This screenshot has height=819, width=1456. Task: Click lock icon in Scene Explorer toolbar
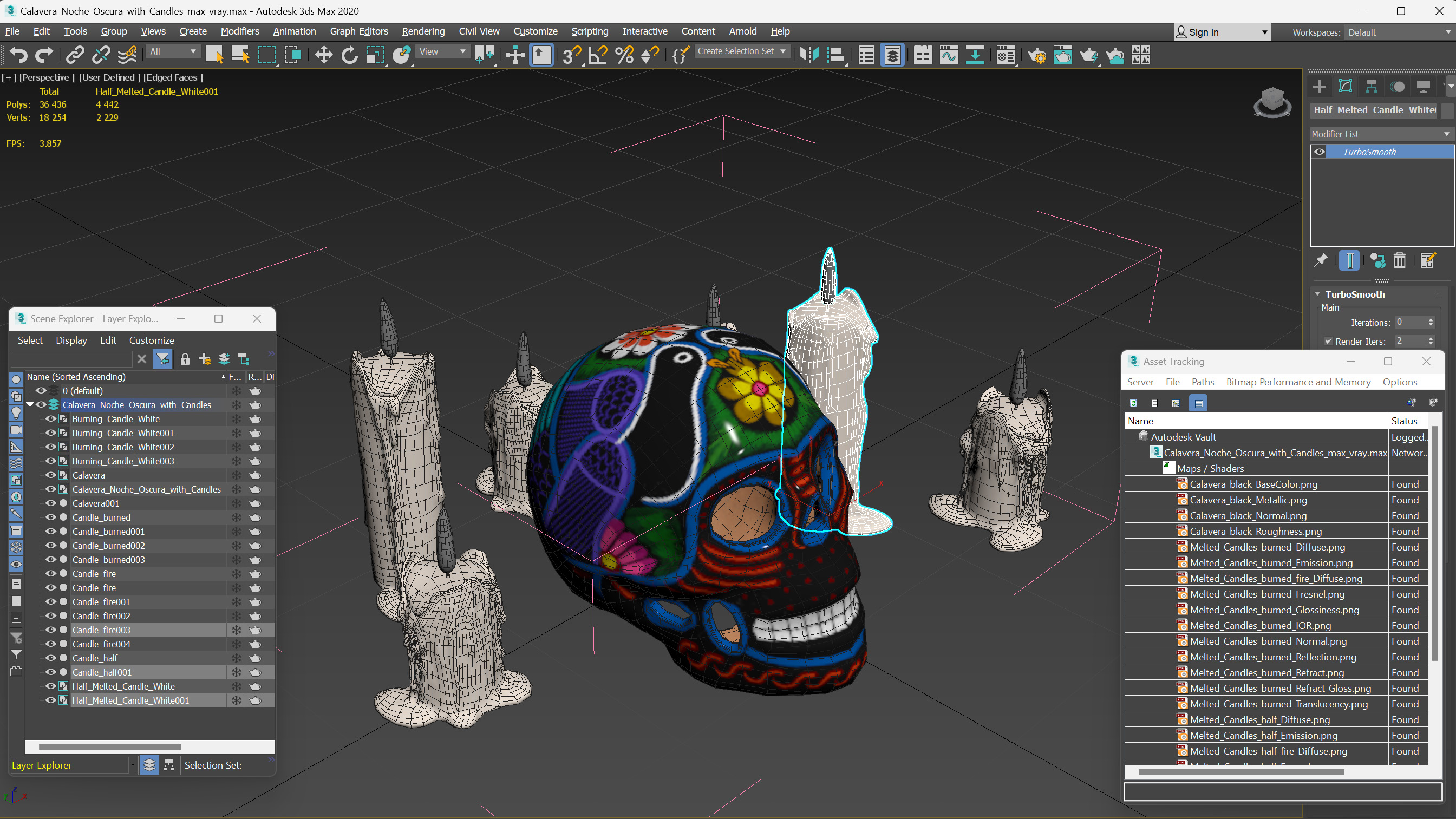185,359
